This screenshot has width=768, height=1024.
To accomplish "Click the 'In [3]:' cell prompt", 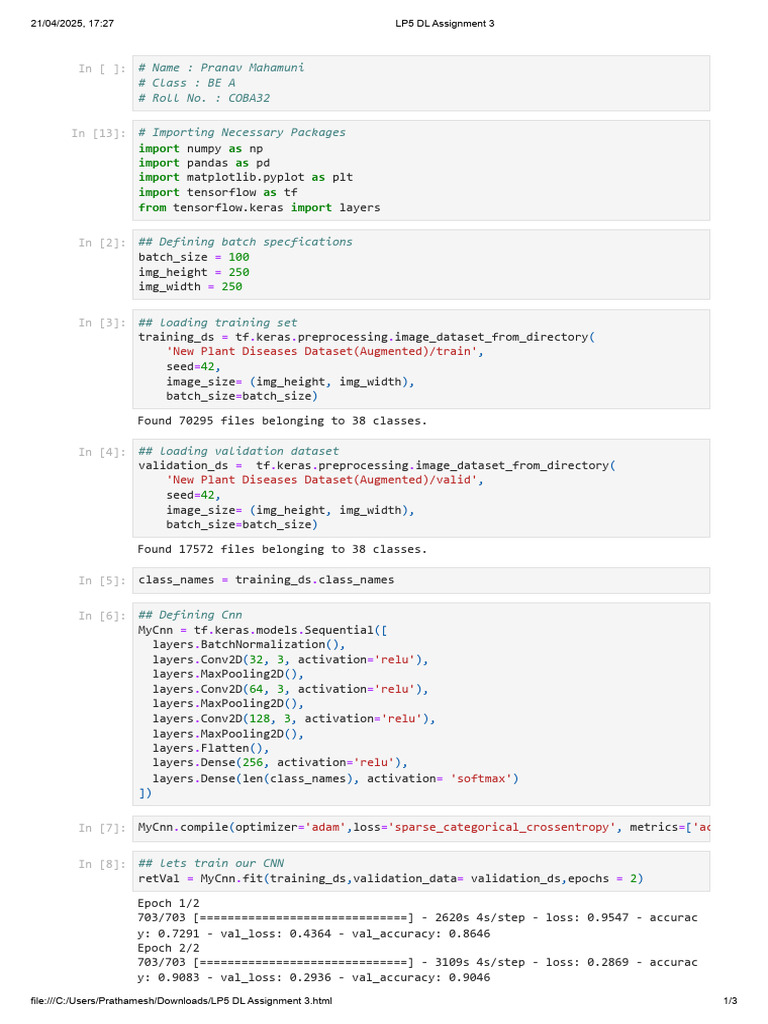I will pos(102,323).
